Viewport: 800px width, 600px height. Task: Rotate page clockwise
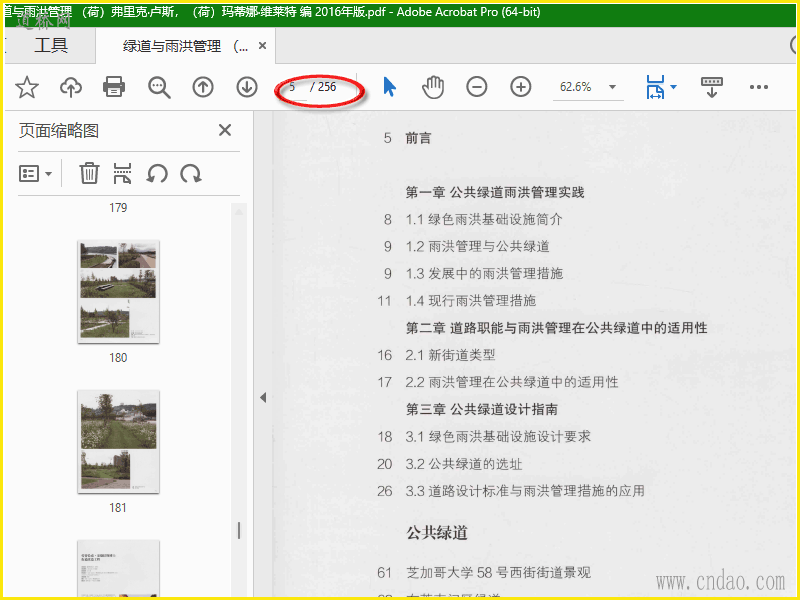click(x=191, y=173)
